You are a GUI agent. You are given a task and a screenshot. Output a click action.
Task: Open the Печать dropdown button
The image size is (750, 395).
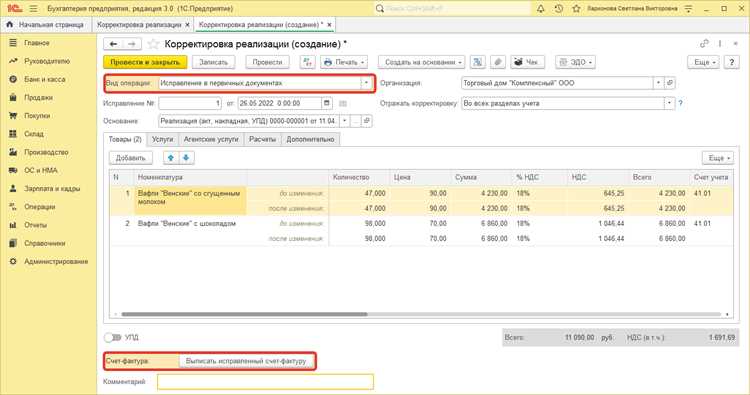(344, 62)
